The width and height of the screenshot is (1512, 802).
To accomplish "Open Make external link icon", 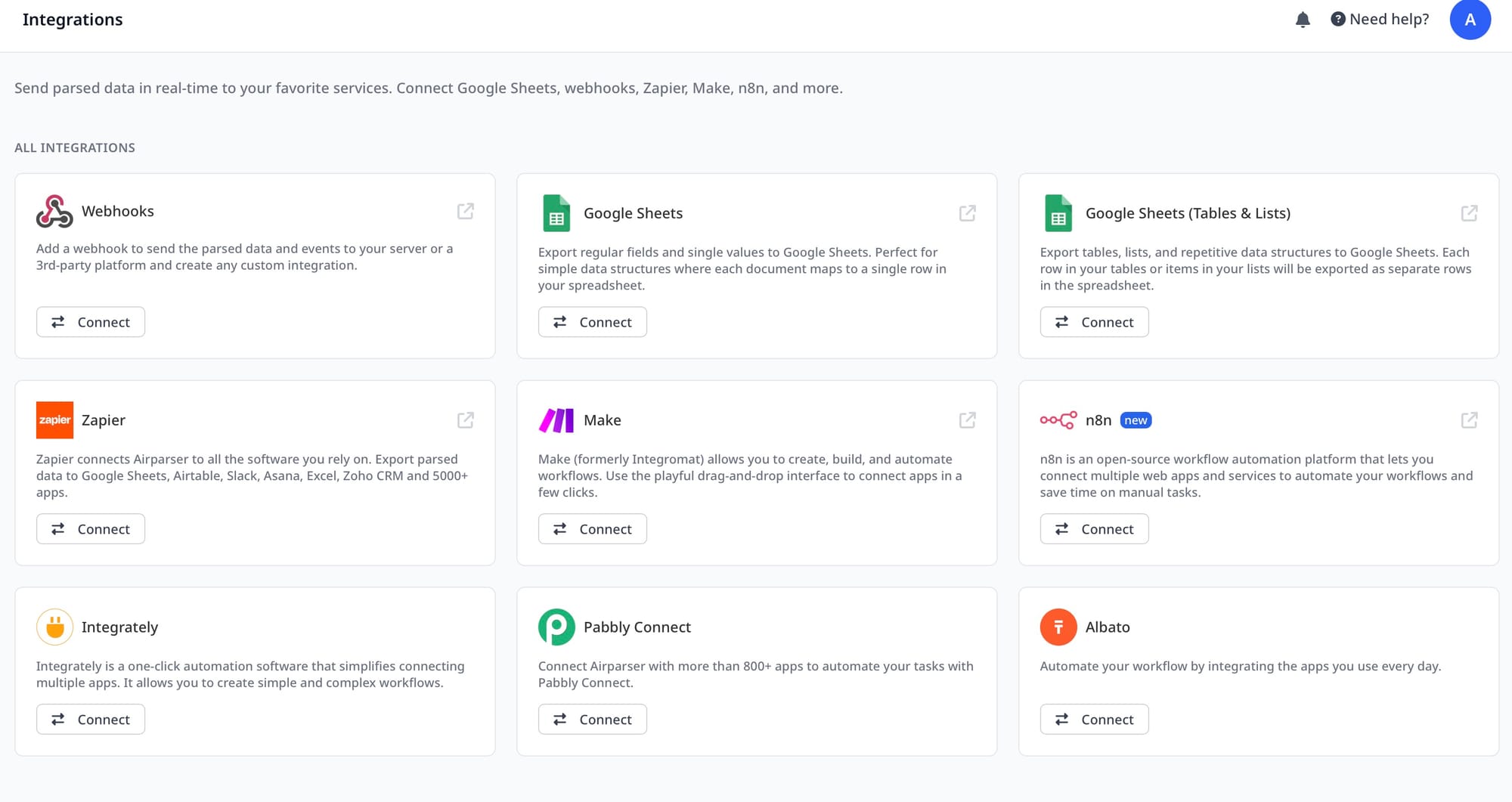I will (x=967, y=420).
